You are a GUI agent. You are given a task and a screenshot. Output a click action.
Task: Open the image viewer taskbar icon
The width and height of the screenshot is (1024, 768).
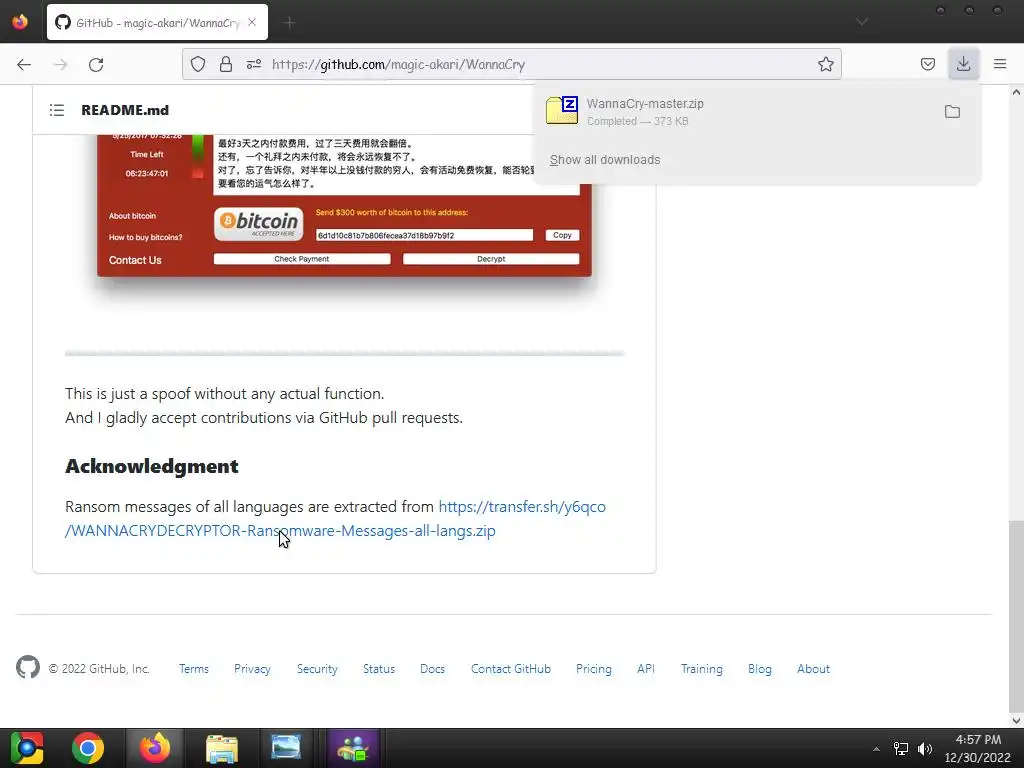[286, 748]
